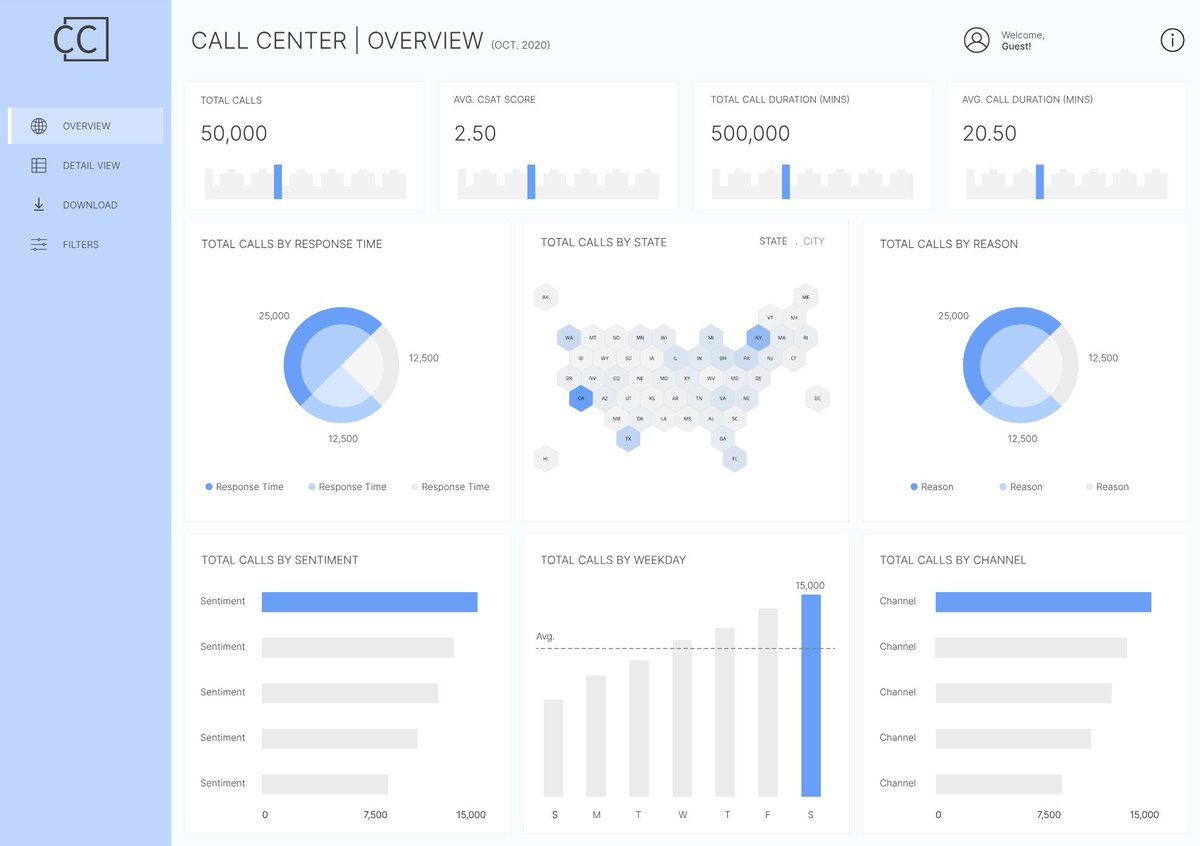Click blue sparkline bar under Avg. Call Duration
The image size is (1200, 846).
click(1040, 182)
